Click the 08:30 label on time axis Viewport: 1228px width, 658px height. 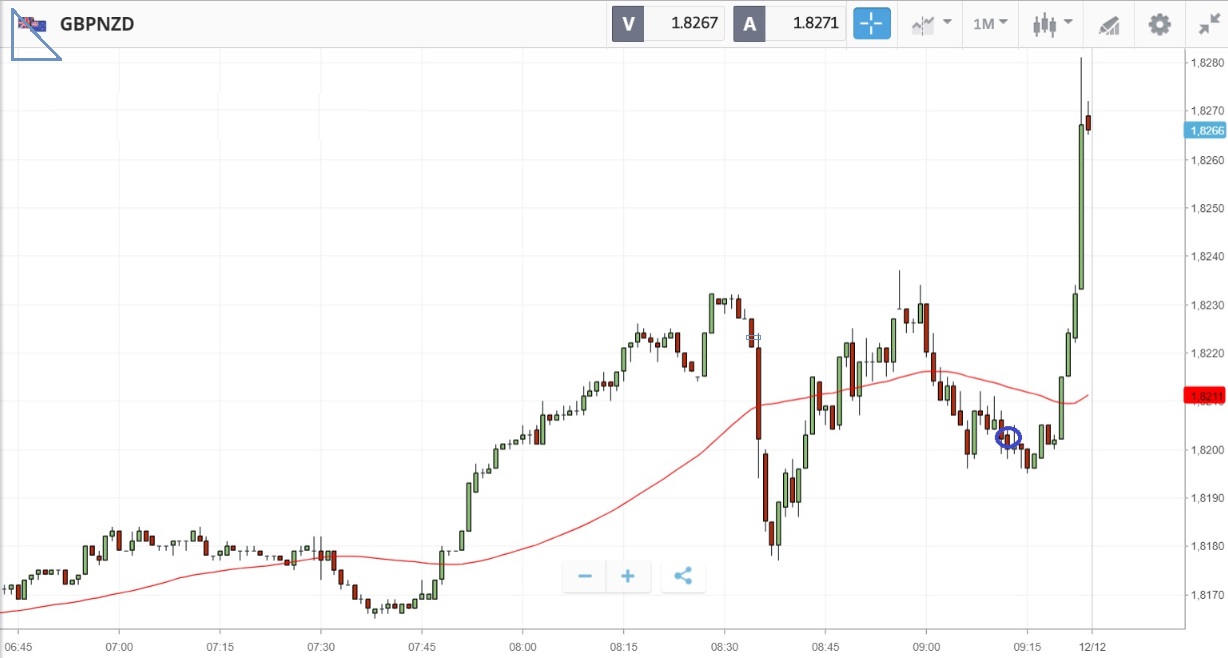[724, 647]
